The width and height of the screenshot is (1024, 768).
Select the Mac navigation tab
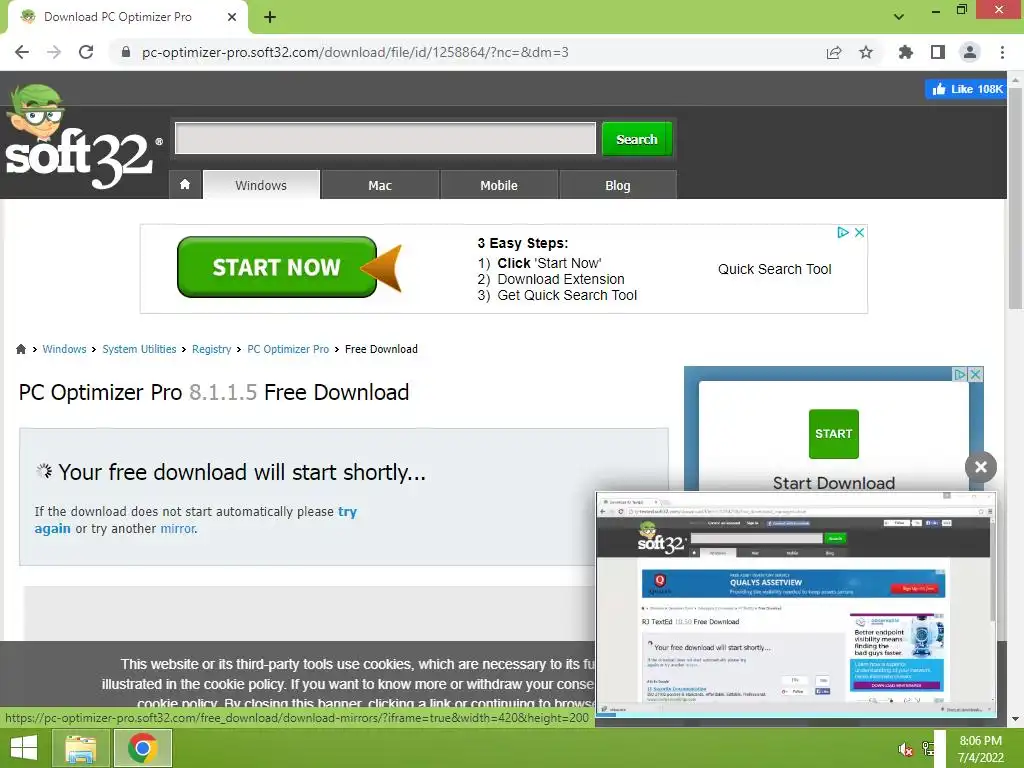pyautogui.click(x=380, y=185)
